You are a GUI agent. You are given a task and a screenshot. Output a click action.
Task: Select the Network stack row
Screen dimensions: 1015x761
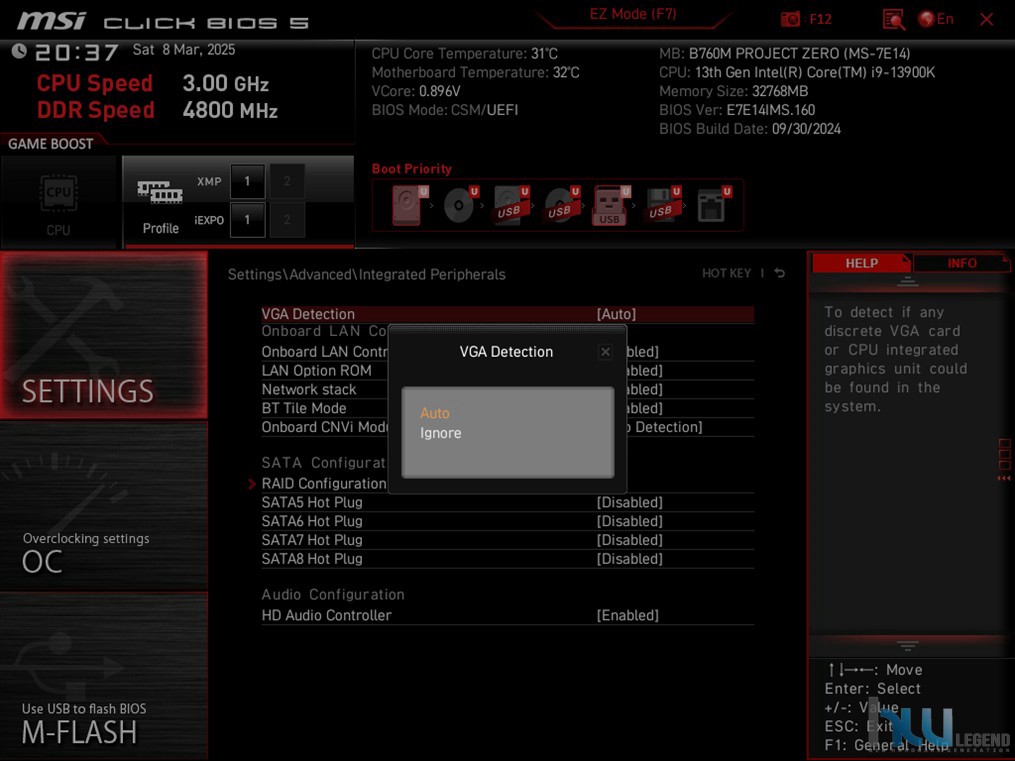click(508, 389)
